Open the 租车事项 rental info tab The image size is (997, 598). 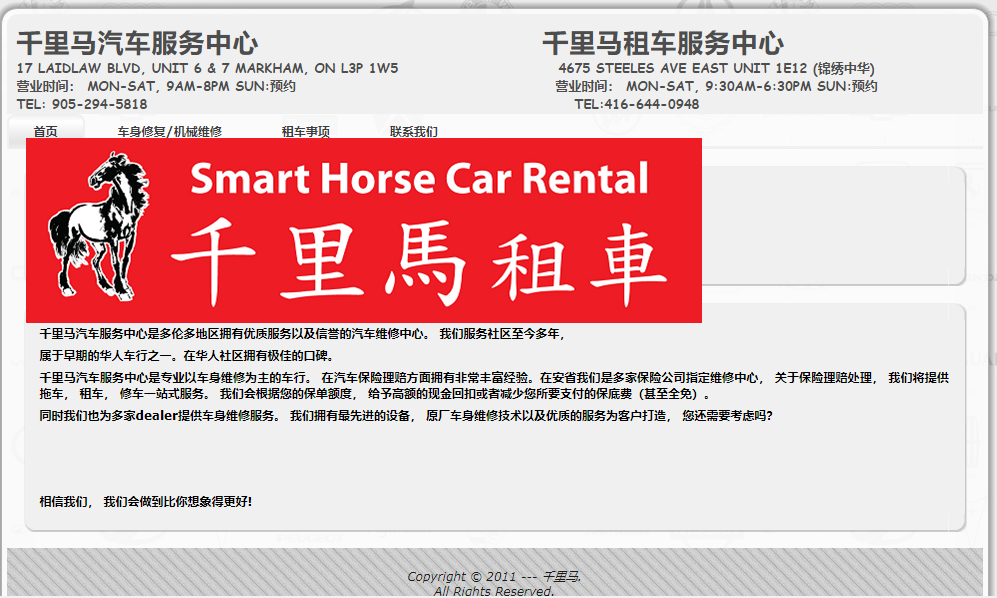(305, 131)
